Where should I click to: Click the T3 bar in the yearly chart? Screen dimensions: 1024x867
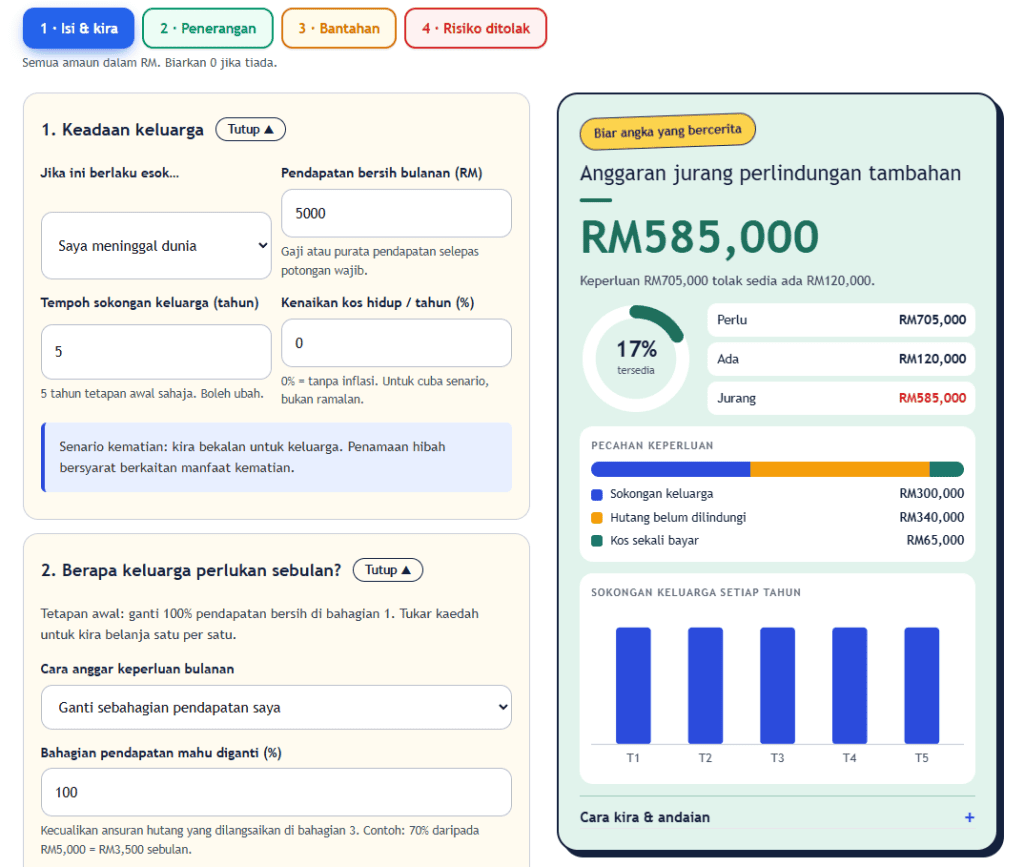coord(777,686)
